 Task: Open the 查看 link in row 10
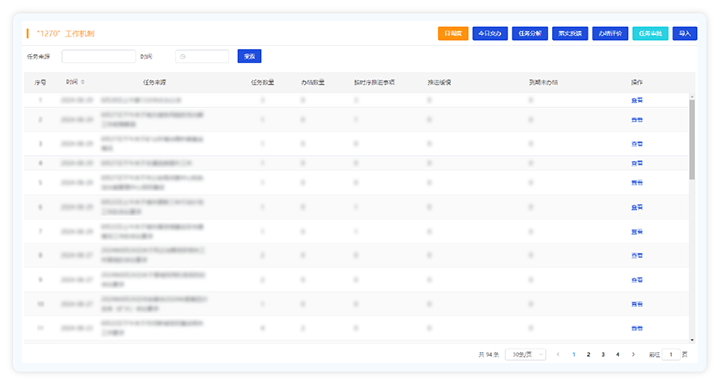(x=637, y=304)
